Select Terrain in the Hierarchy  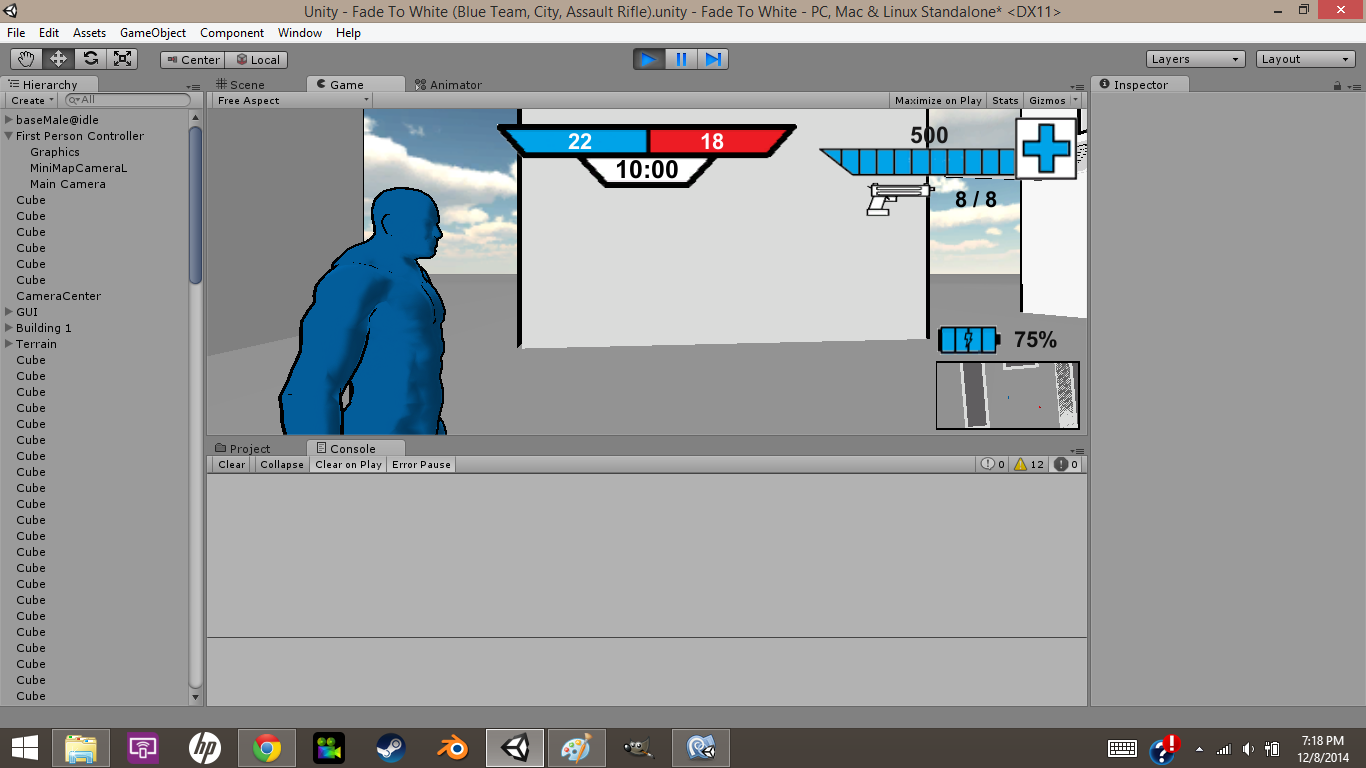[x=37, y=343]
